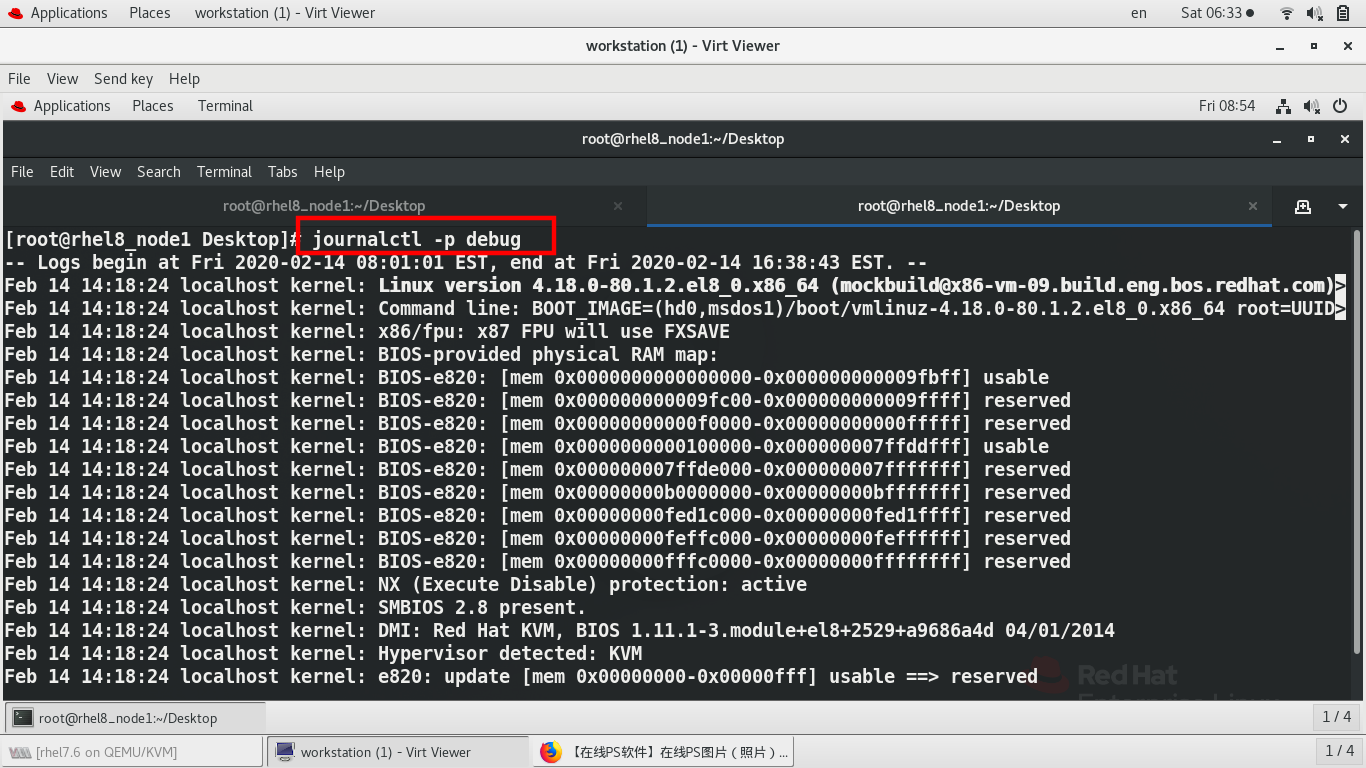1366x768 pixels.
Task: Open Virt Viewer Send key menu
Action: point(123,79)
